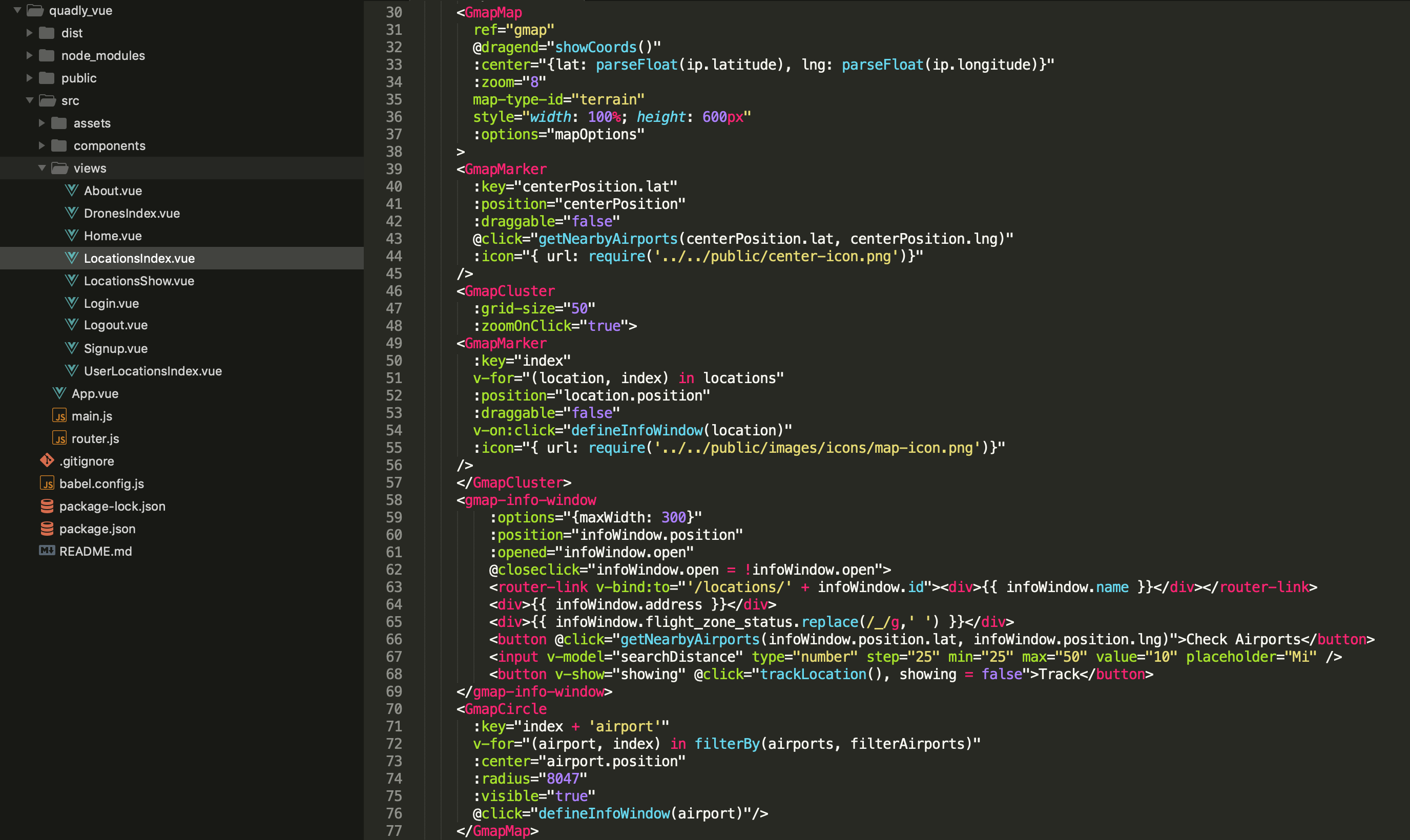Collapse the src folder arrow

(x=29, y=100)
